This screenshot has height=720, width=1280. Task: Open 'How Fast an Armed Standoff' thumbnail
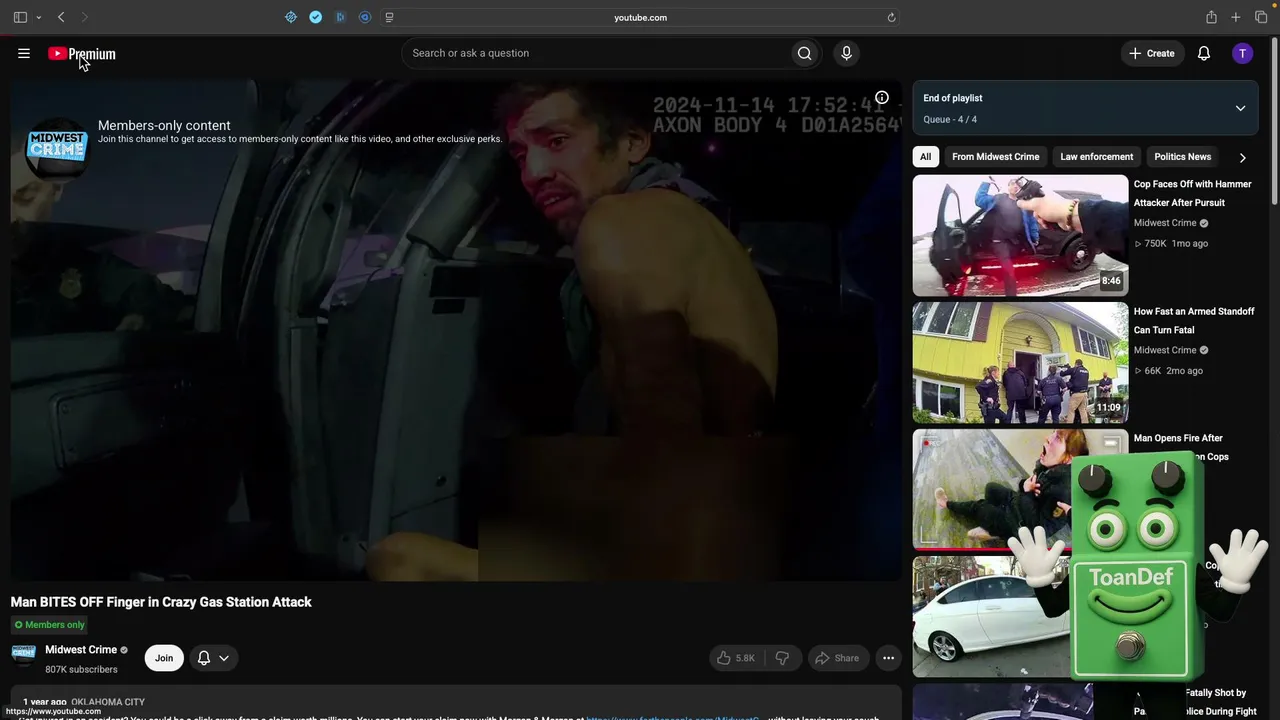[x=1020, y=363]
